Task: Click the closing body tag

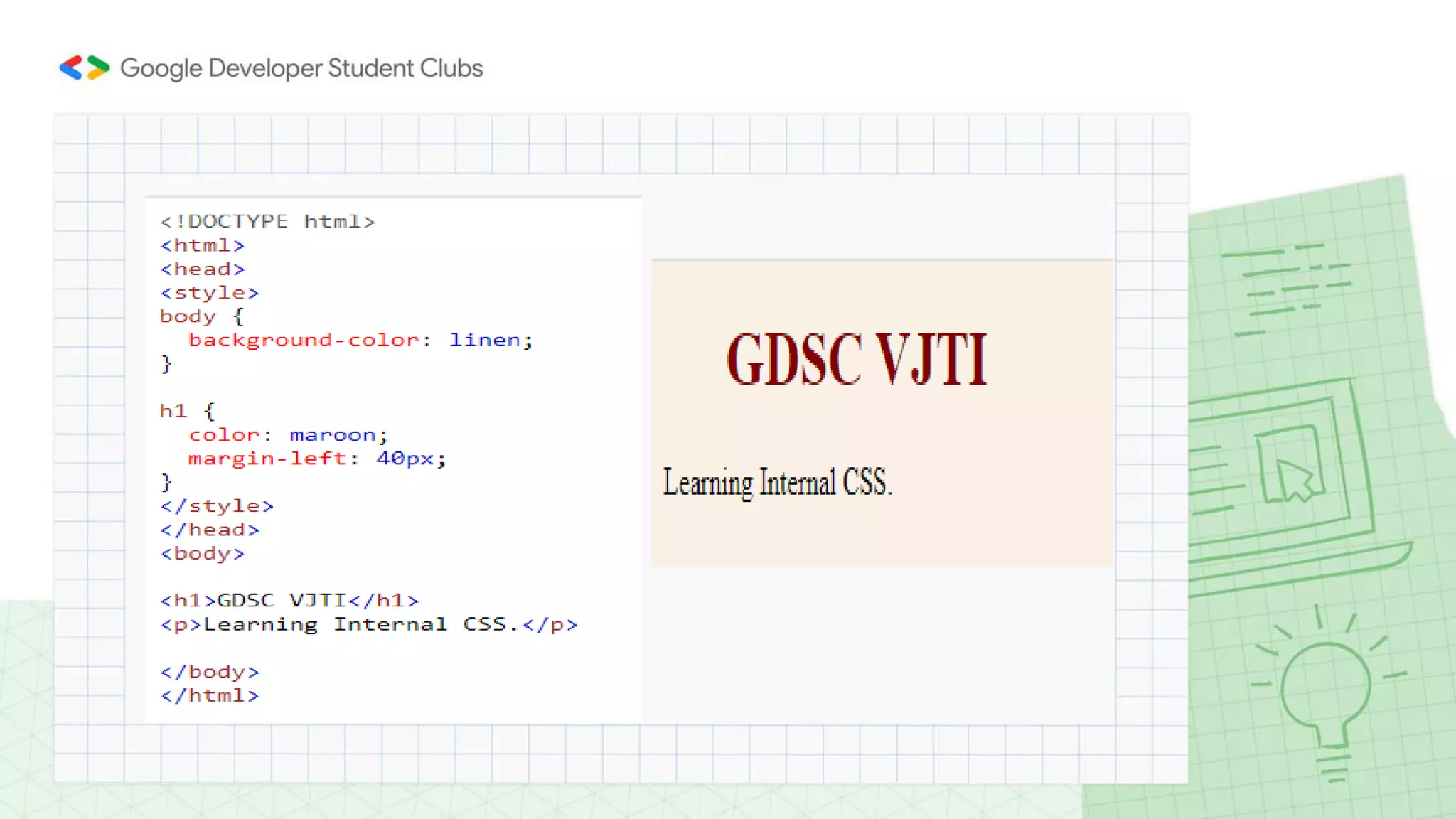Action: (x=210, y=672)
